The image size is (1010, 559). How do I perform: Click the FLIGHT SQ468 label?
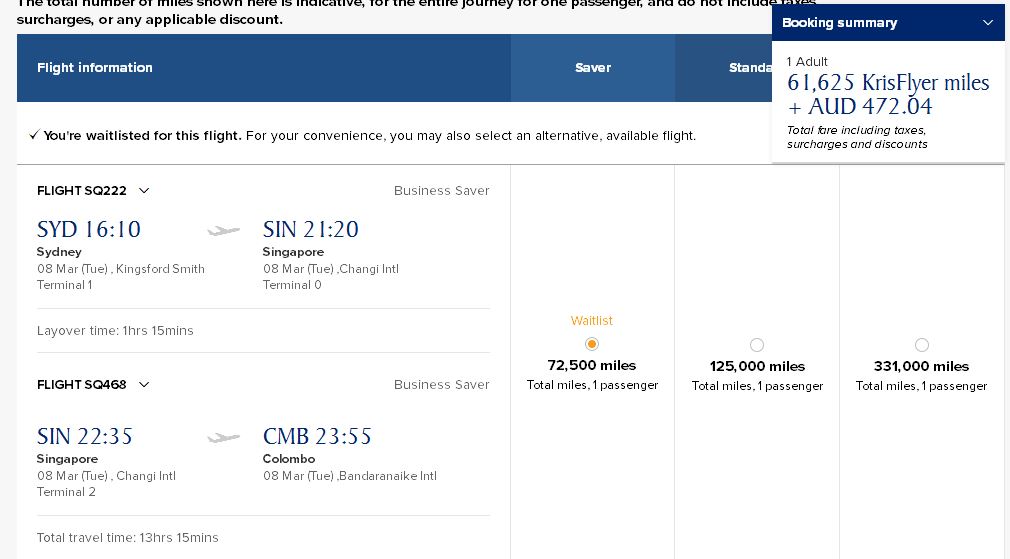coord(82,384)
